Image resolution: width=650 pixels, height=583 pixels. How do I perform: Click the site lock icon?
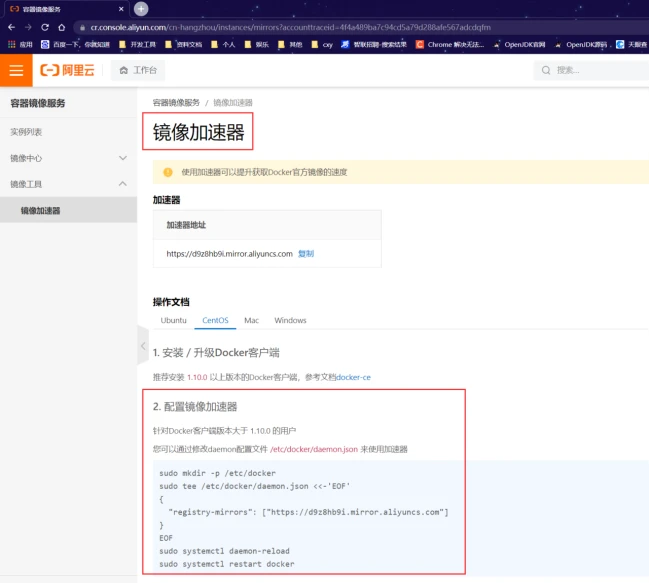[82, 28]
